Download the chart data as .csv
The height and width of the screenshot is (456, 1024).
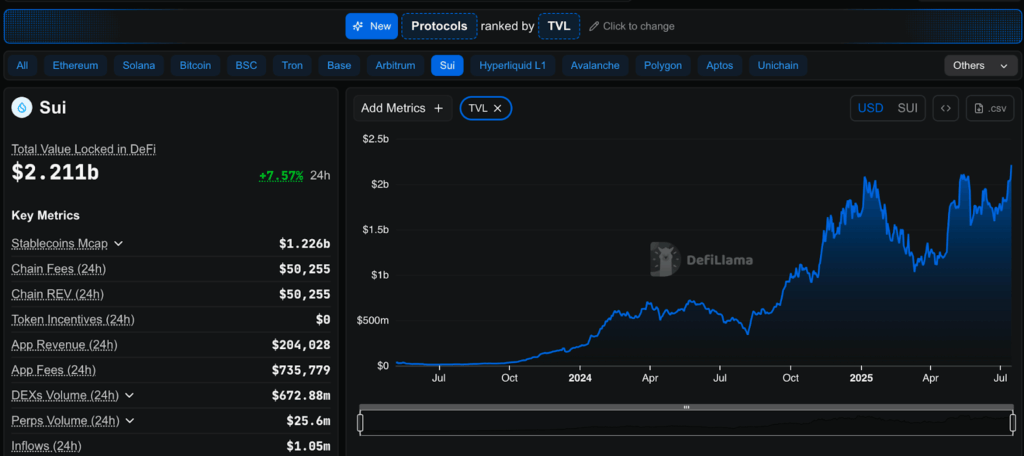pos(990,108)
